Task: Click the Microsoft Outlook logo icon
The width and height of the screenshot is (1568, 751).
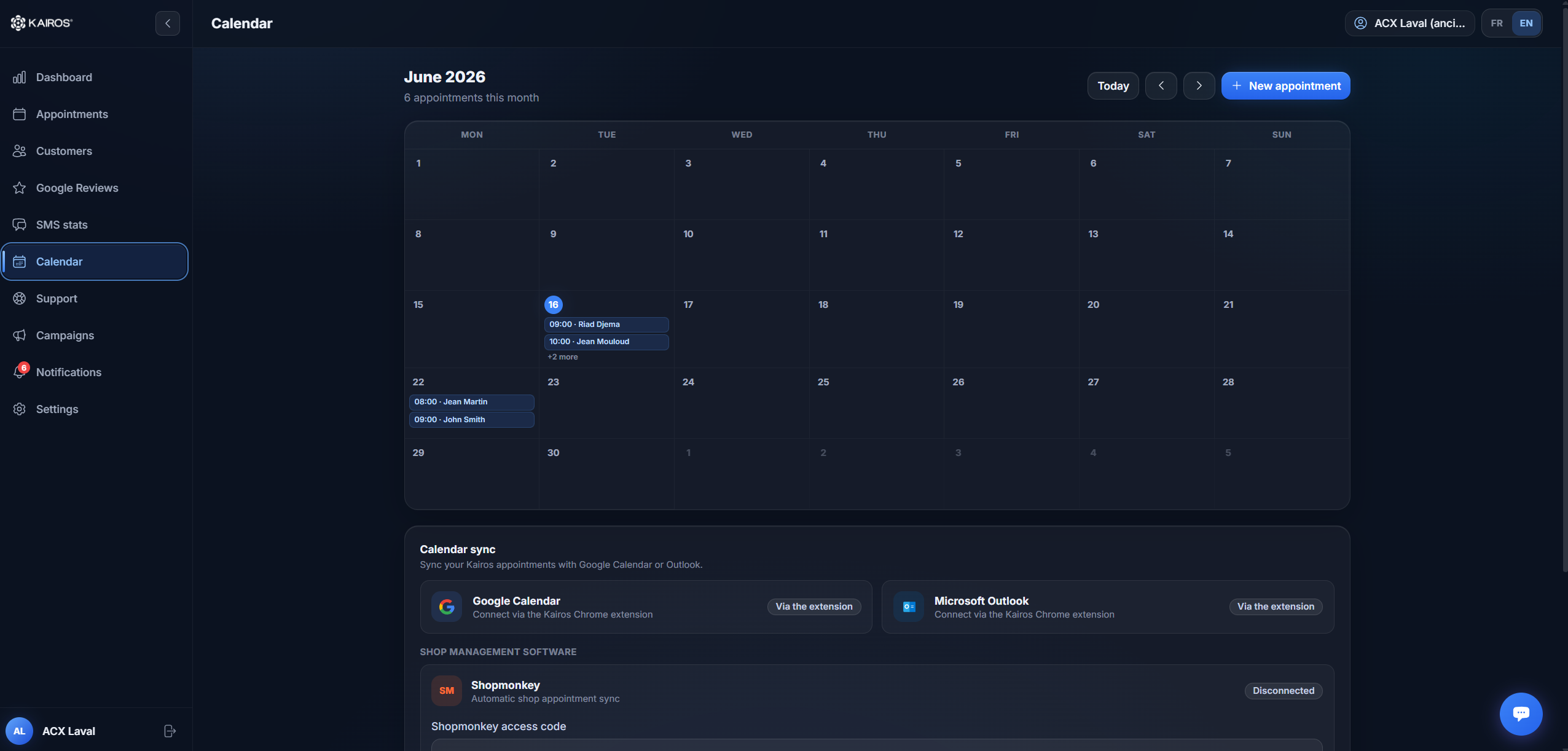Action: click(909, 607)
